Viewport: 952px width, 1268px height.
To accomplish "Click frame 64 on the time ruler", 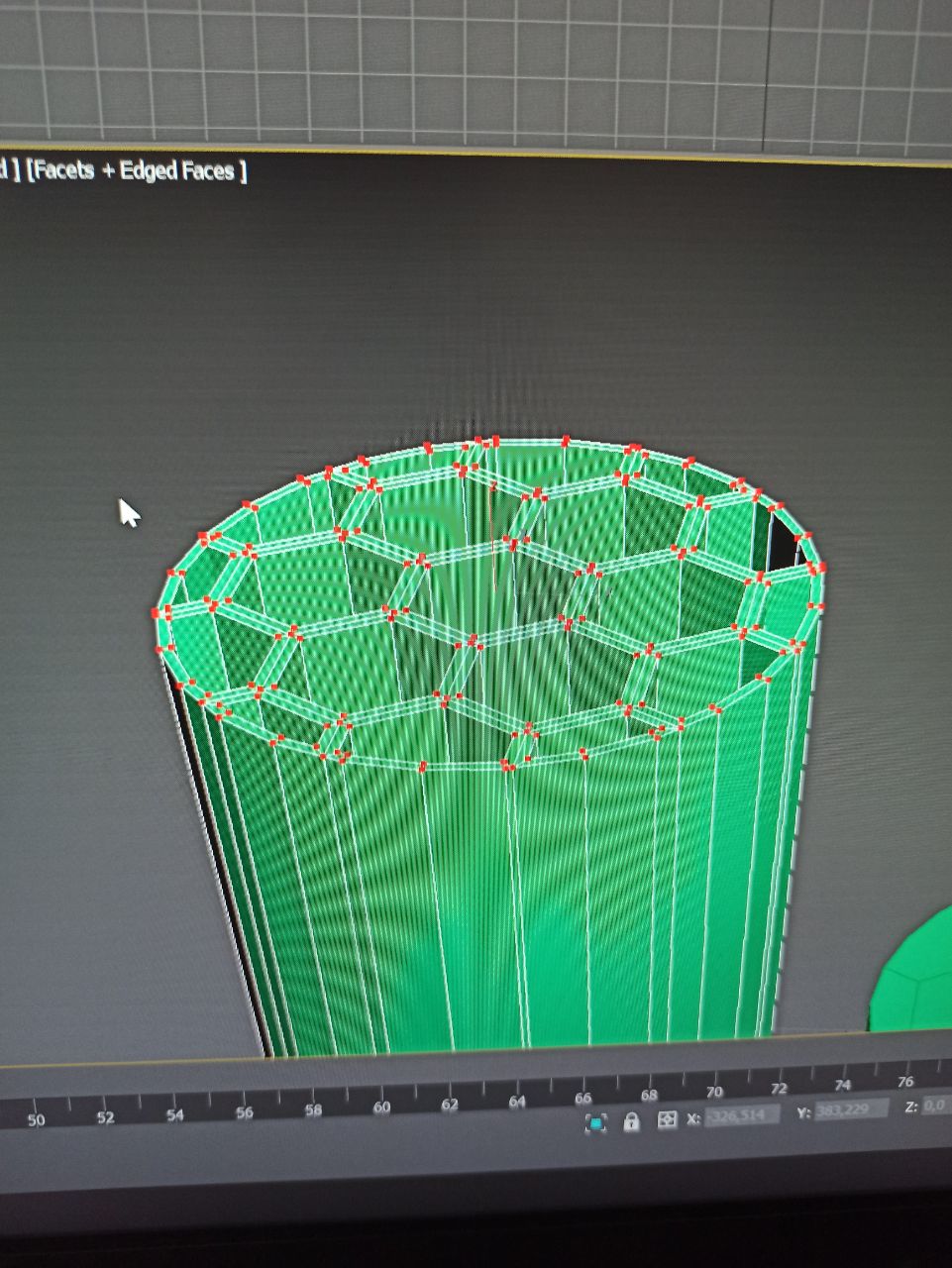I will click(x=517, y=1102).
